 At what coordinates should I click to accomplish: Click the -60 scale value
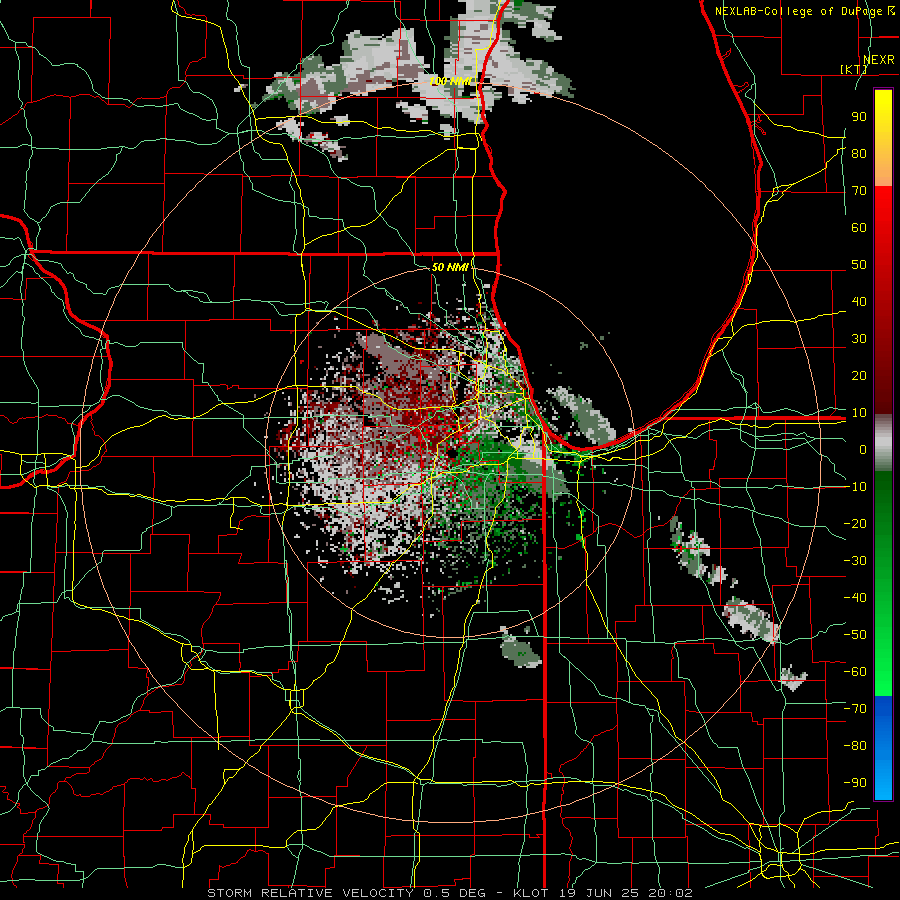(855, 672)
